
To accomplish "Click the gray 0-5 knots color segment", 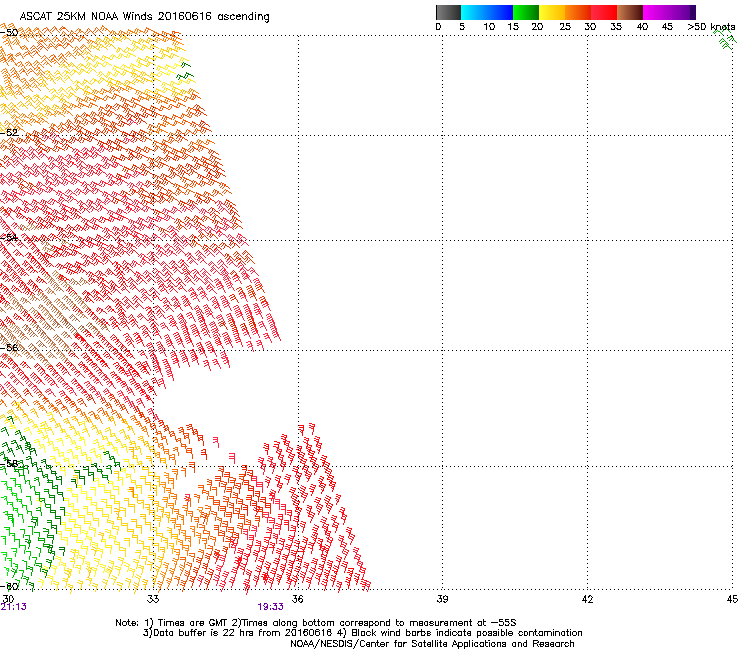I will point(448,12).
